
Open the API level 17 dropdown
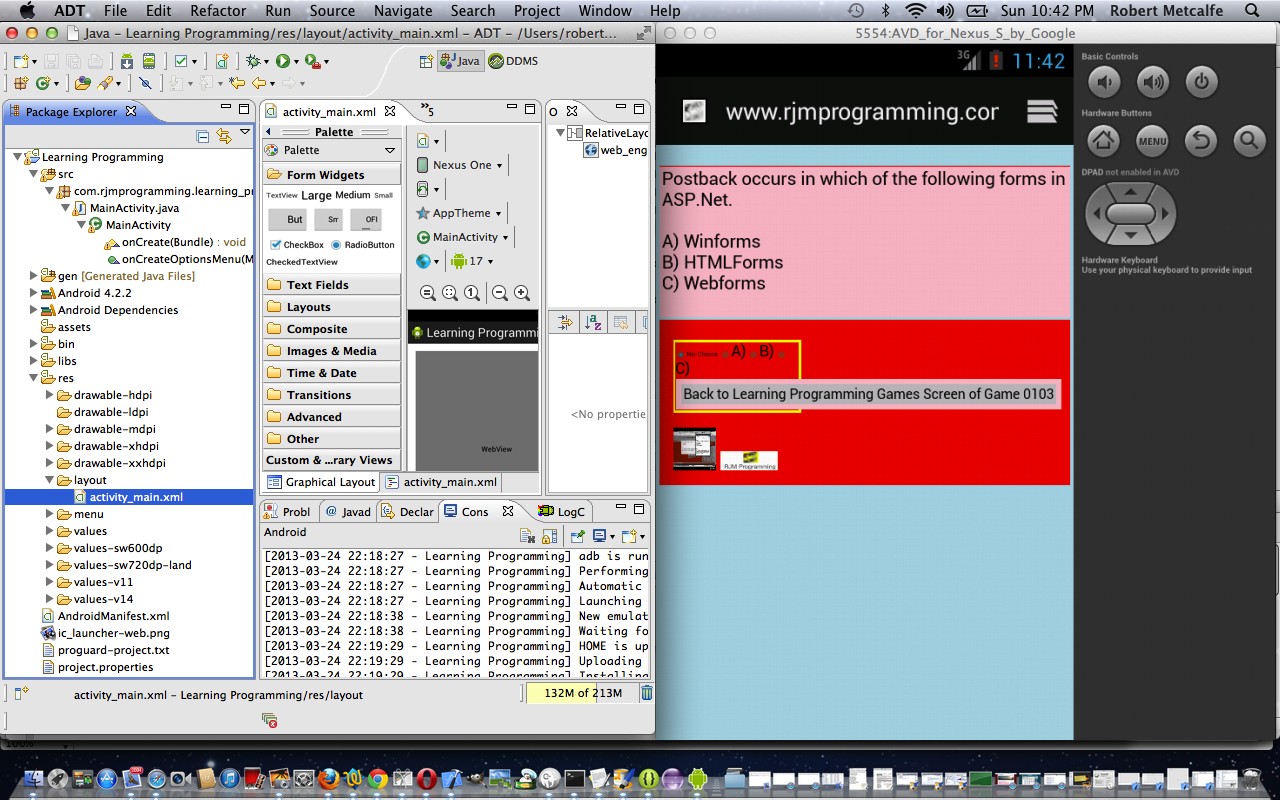[x=472, y=261]
